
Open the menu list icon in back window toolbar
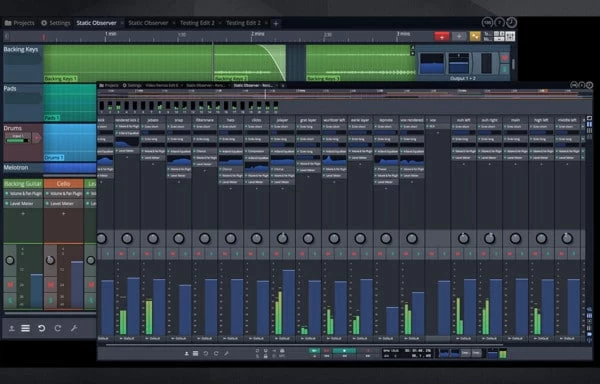click(26, 328)
